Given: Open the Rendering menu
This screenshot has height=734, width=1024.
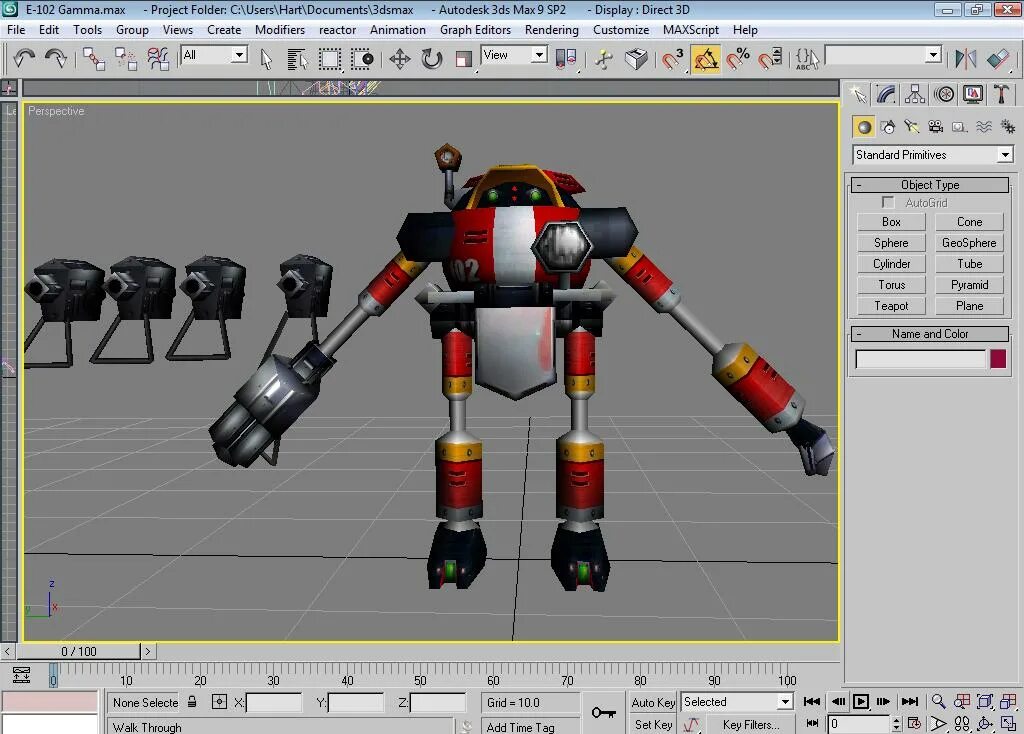Looking at the screenshot, I should [x=552, y=30].
